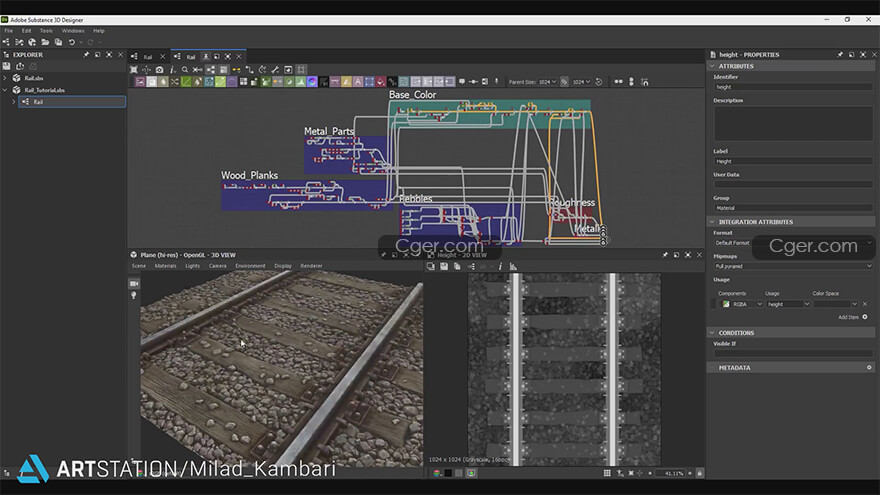
Task: Click the info icon in 2D view toolbar
Action: click(501, 266)
